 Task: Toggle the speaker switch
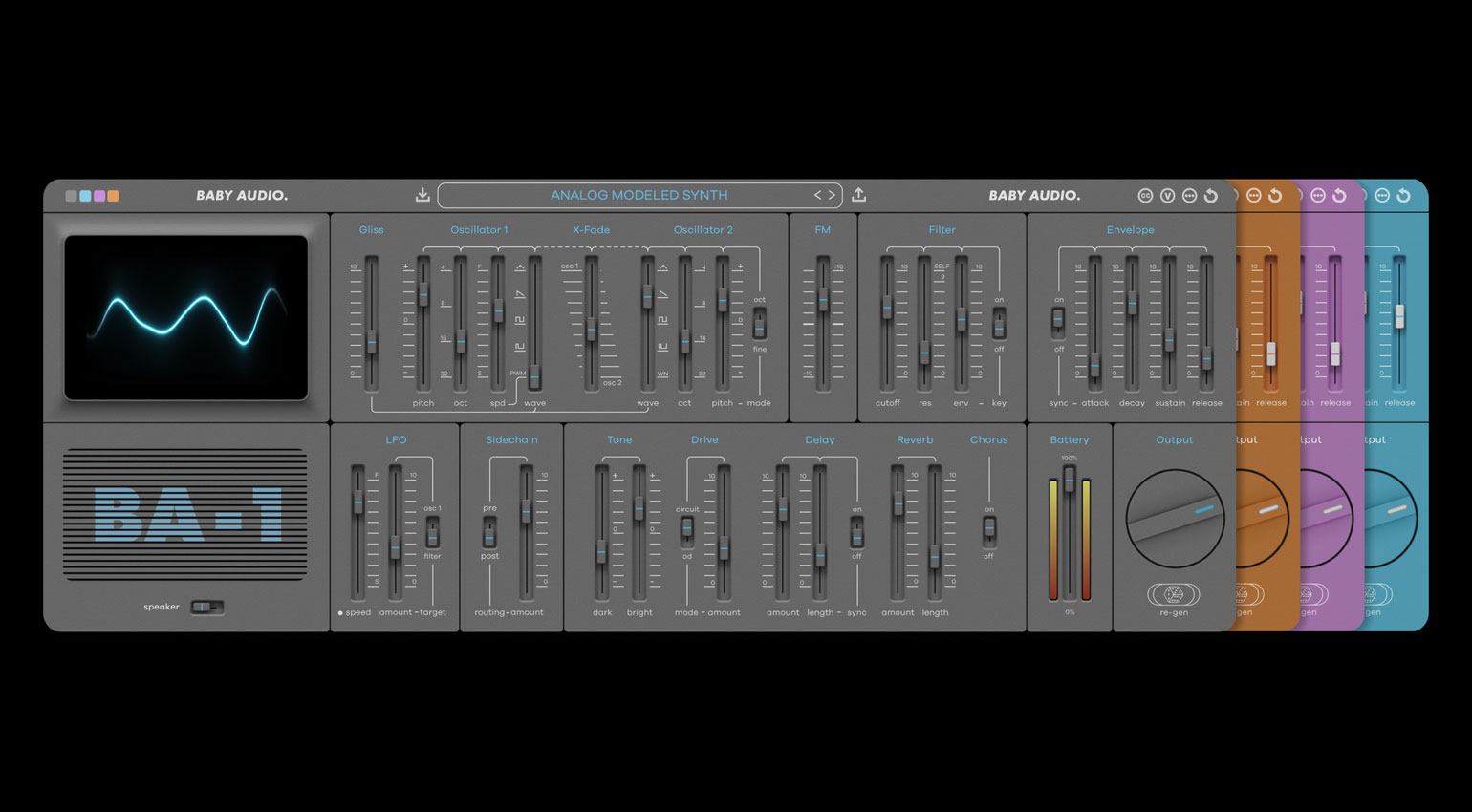pyautogui.click(x=209, y=608)
